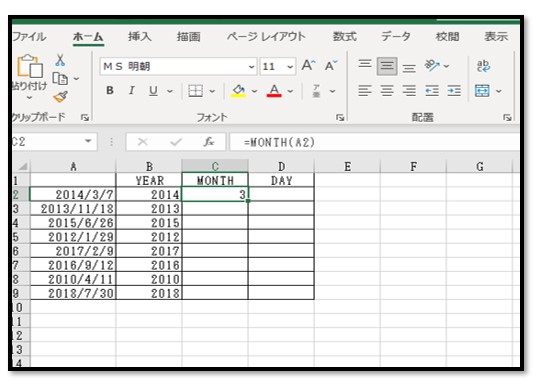The height and width of the screenshot is (389, 542).
Task: Select cell with year 2017
Action: coord(149,251)
